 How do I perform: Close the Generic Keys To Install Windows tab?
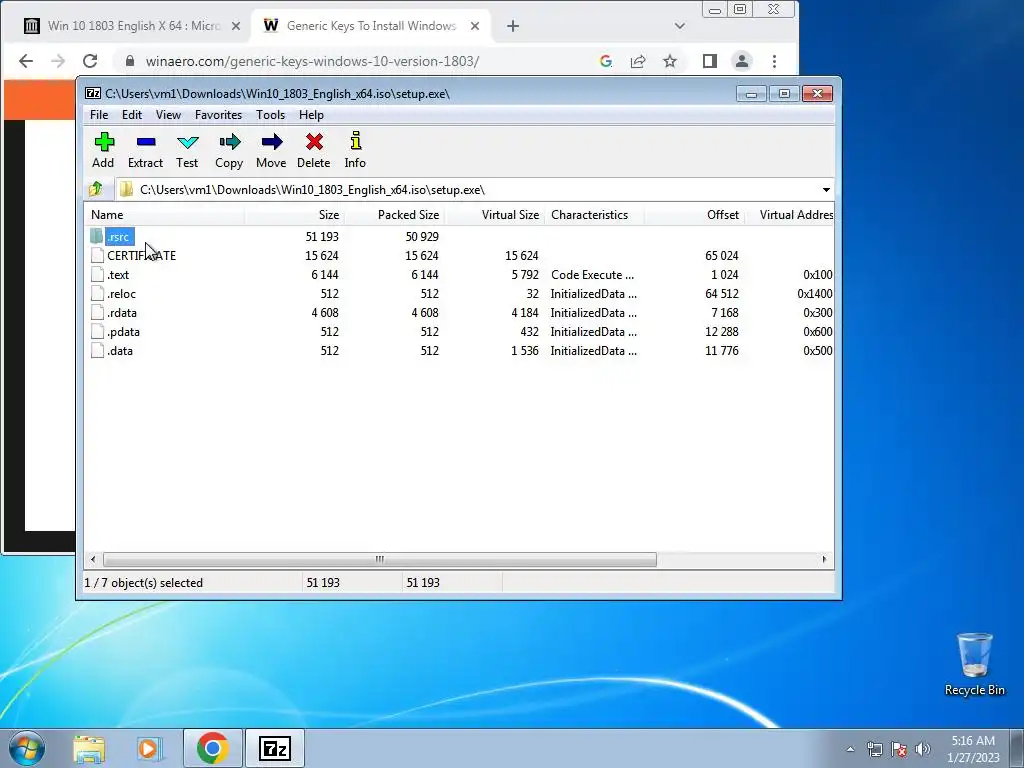[x=475, y=26]
